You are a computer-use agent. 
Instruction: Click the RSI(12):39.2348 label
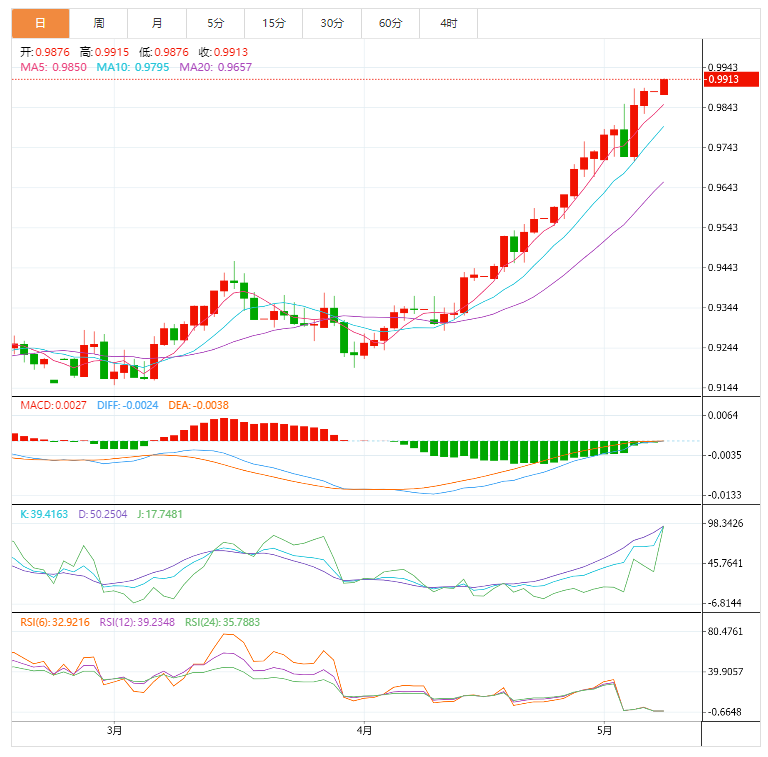[x=137, y=622]
